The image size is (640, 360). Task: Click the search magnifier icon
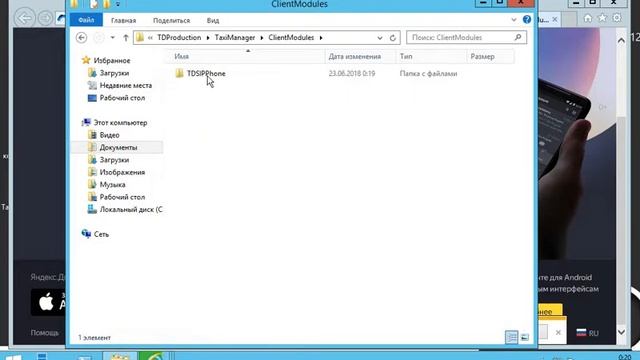coord(518,38)
